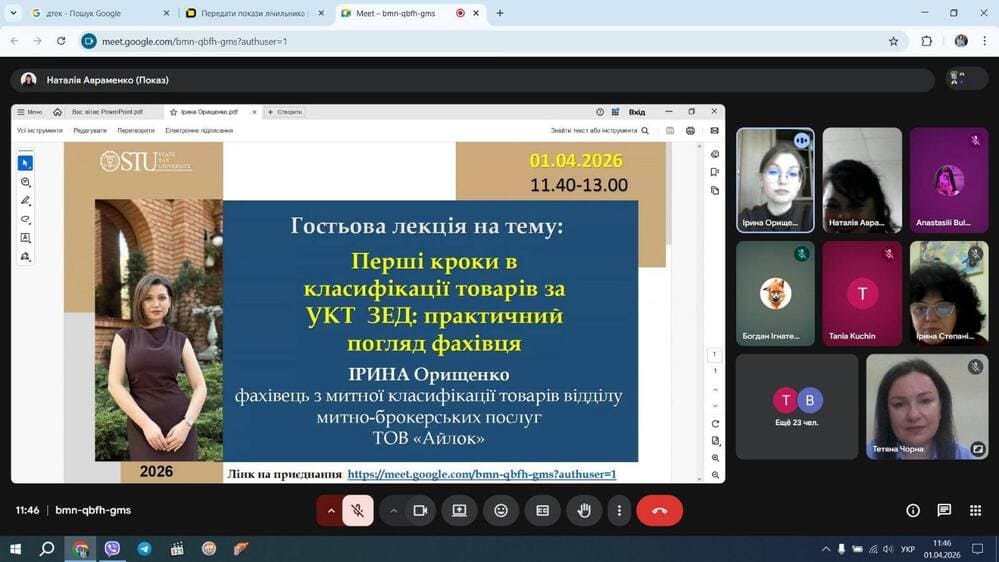Expand microphone audio settings arrow
This screenshot has height=562, width=999.
331,510
